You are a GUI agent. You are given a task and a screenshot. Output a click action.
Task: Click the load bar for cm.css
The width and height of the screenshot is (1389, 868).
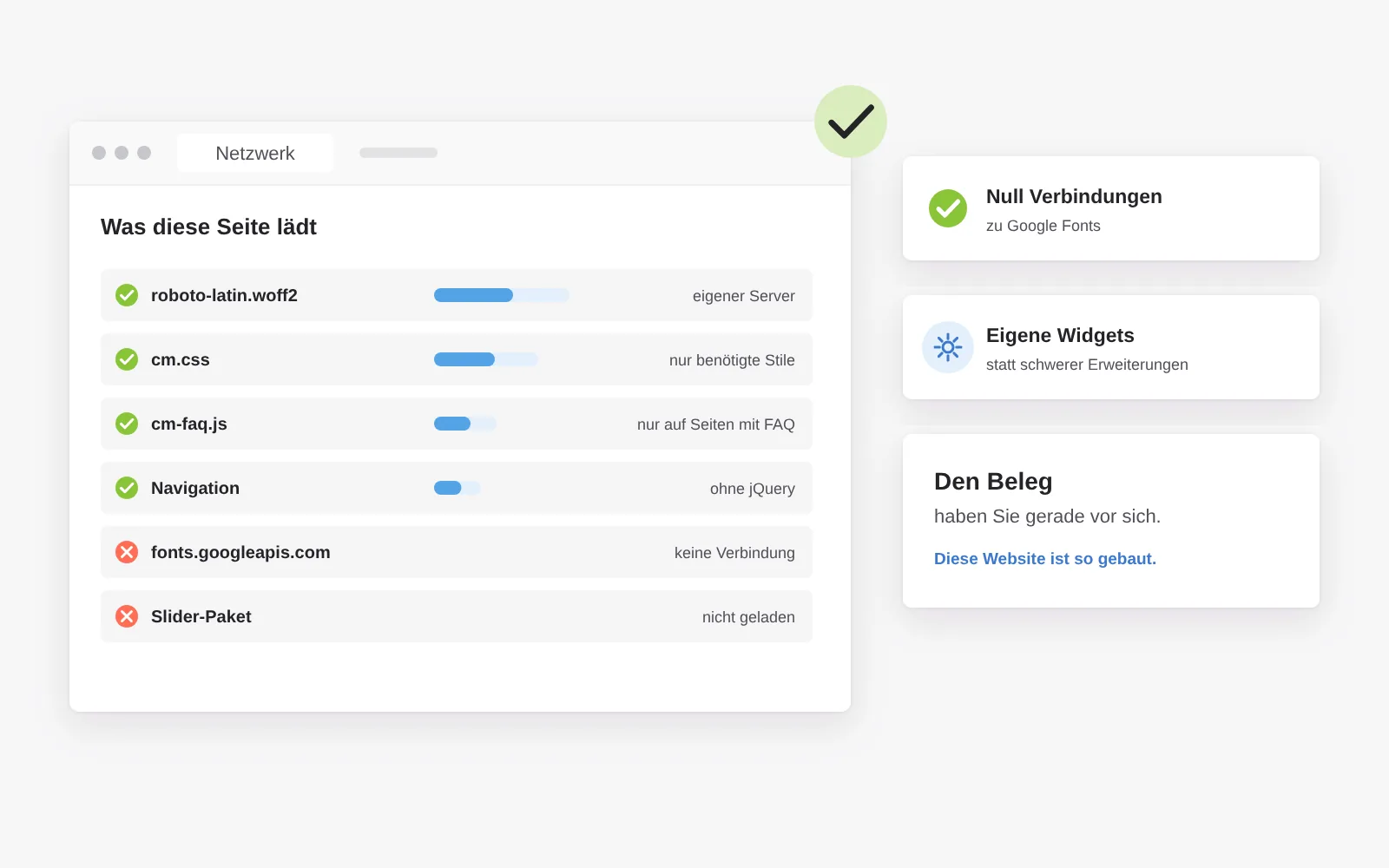coord(486,359)
